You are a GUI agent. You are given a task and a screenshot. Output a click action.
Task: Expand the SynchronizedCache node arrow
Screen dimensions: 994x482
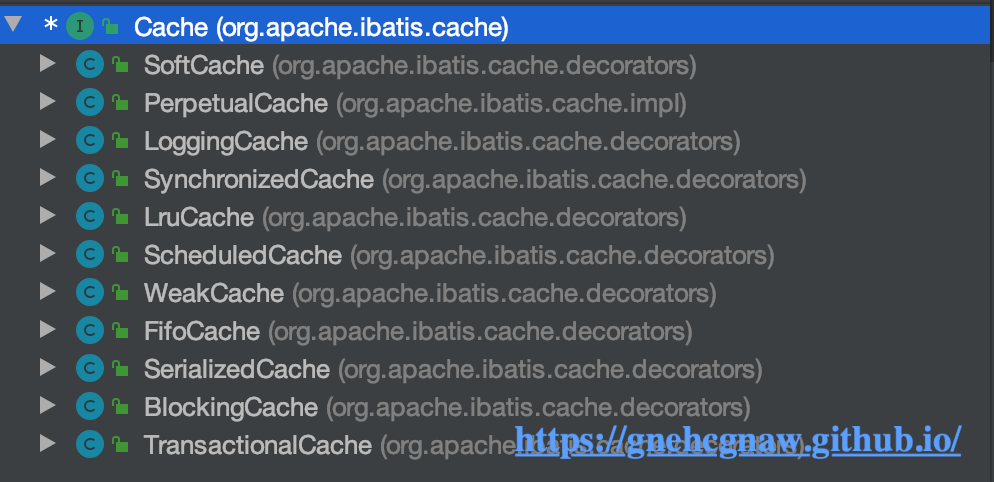pos(48,178)
